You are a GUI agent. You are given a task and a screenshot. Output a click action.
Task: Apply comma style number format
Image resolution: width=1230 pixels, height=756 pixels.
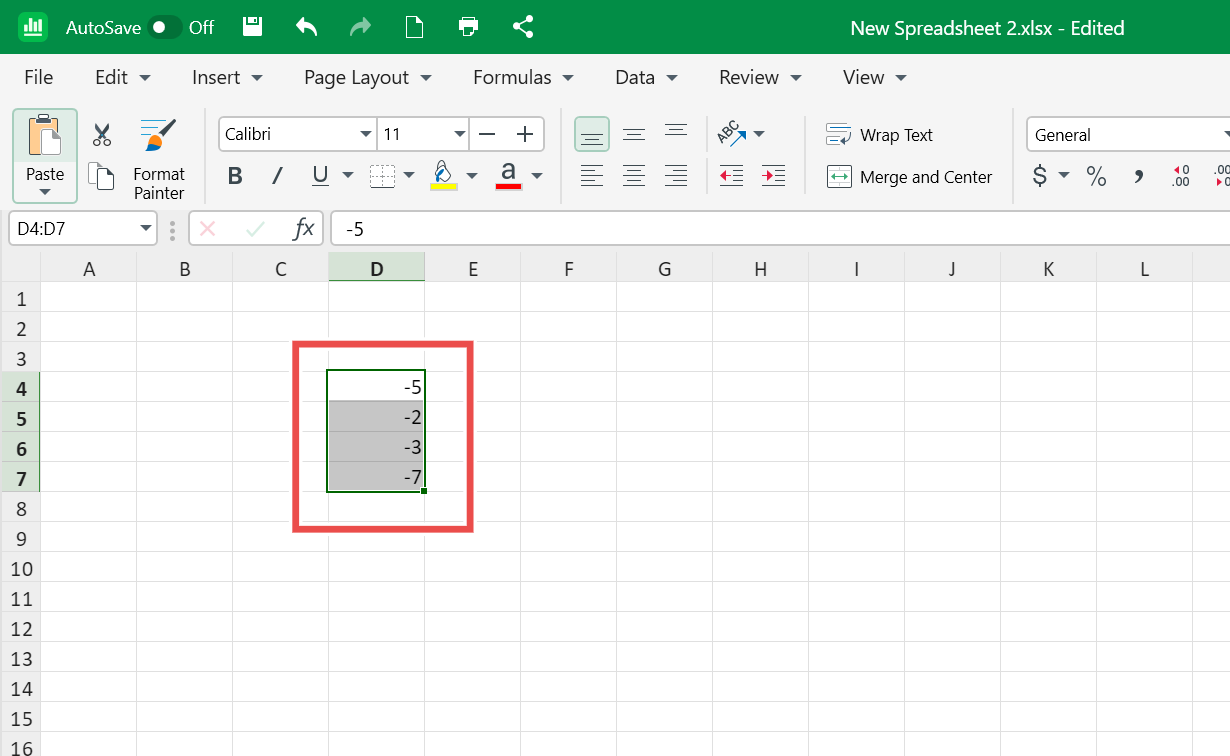(x=1138, y=178)
